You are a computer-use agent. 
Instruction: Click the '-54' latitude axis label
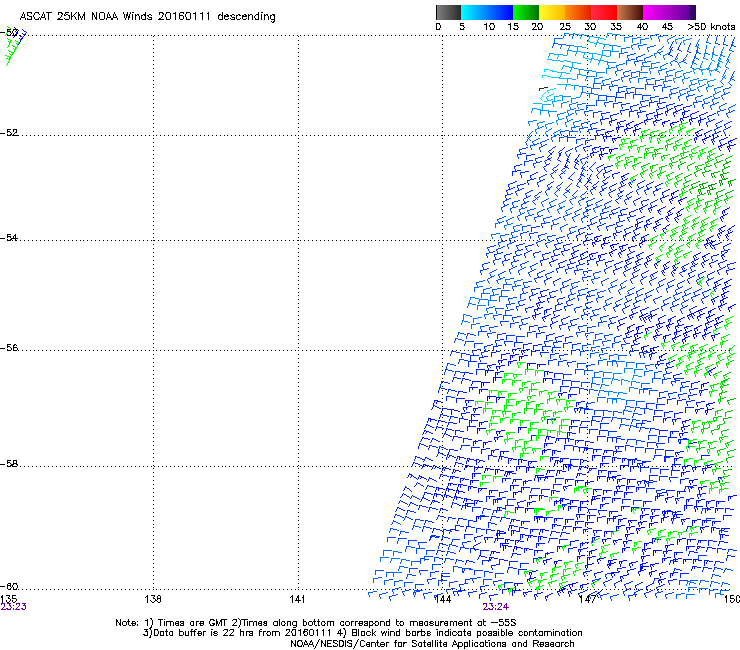(9, 237)
